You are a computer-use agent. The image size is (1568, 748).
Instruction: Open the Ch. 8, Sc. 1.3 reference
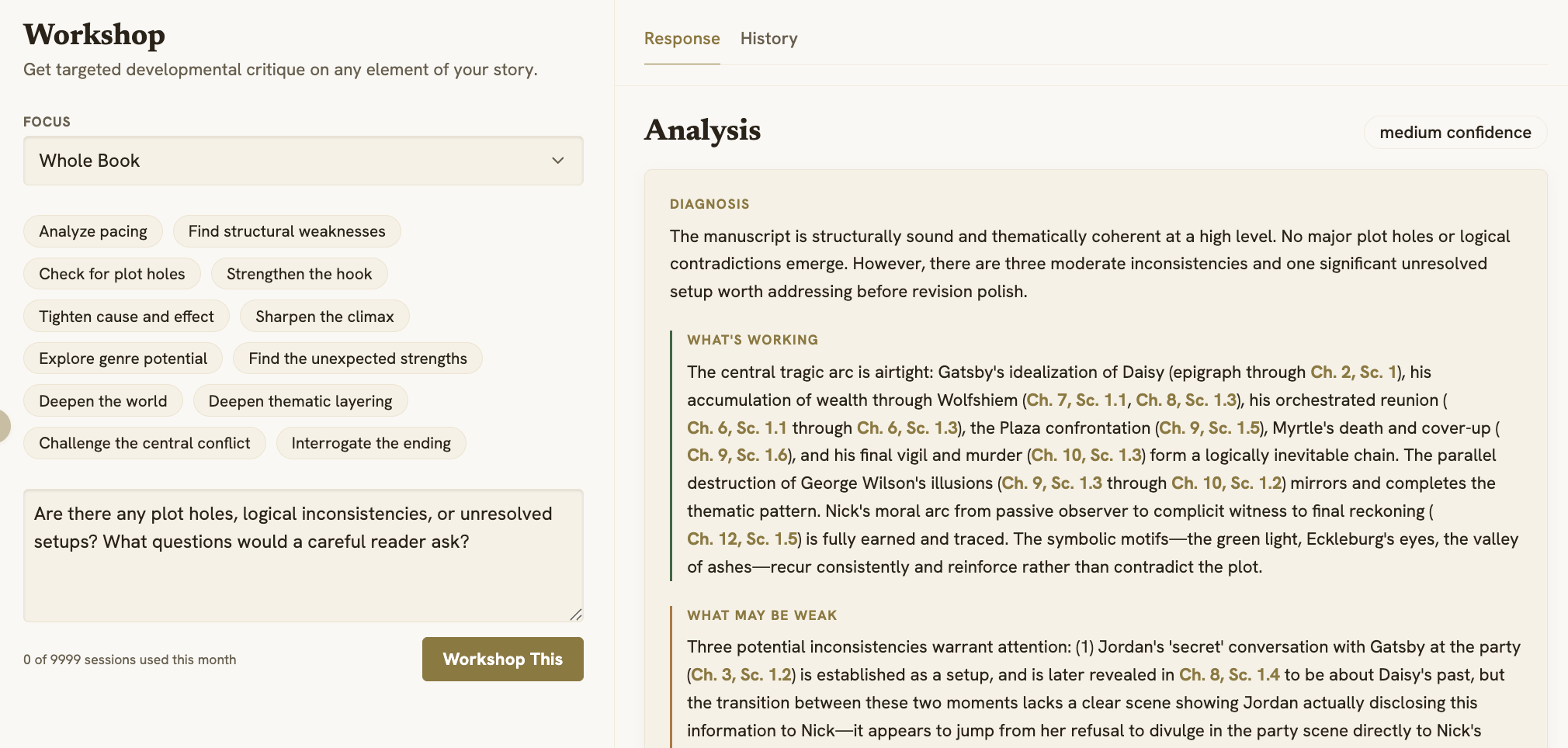pyautogui.click(x=1186, y=400)
